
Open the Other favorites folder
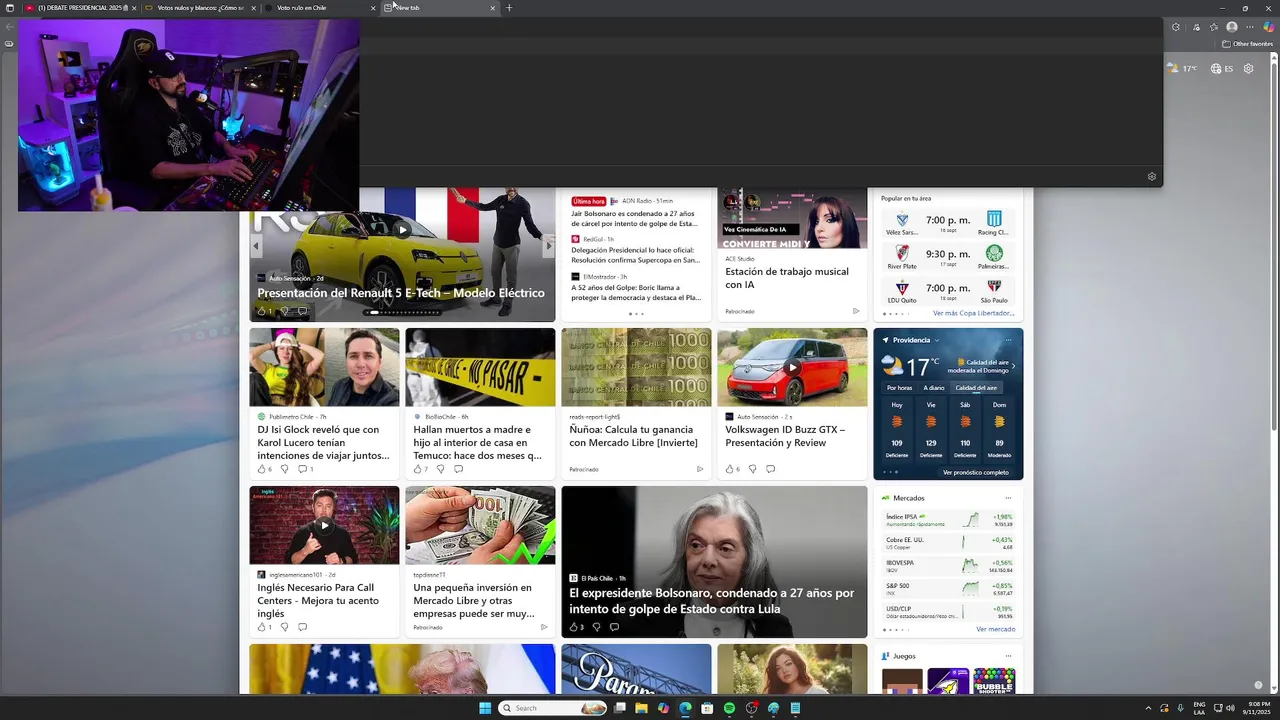click(x=1247, y=44)
